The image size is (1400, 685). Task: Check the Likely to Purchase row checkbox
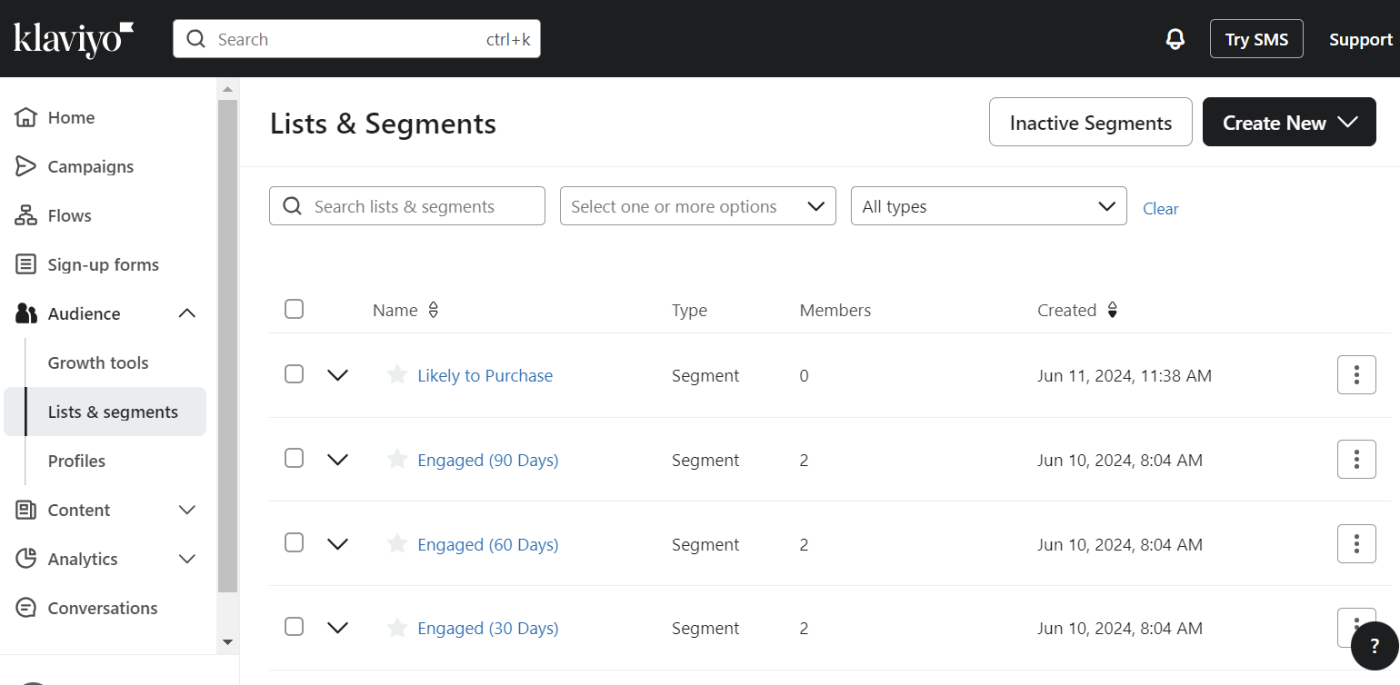click(x=294, y=374)
